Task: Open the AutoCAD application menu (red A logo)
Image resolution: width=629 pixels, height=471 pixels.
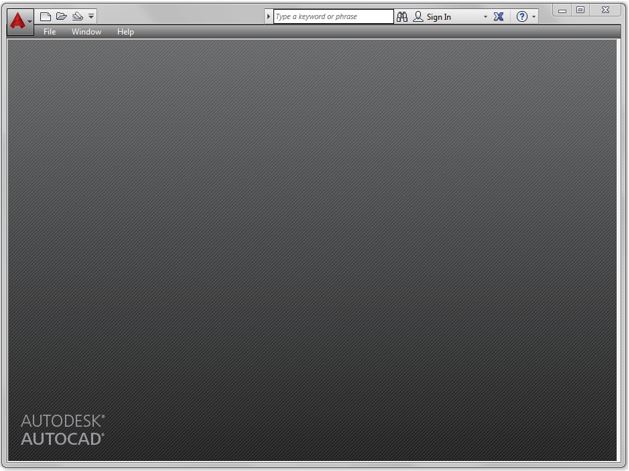Action: point(18,19)
